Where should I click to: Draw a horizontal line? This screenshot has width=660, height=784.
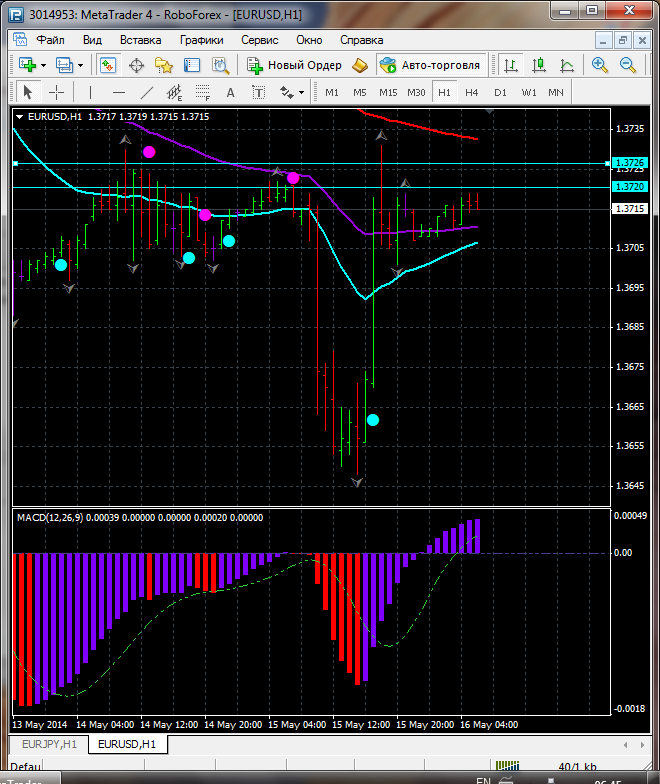click(118, 92)
